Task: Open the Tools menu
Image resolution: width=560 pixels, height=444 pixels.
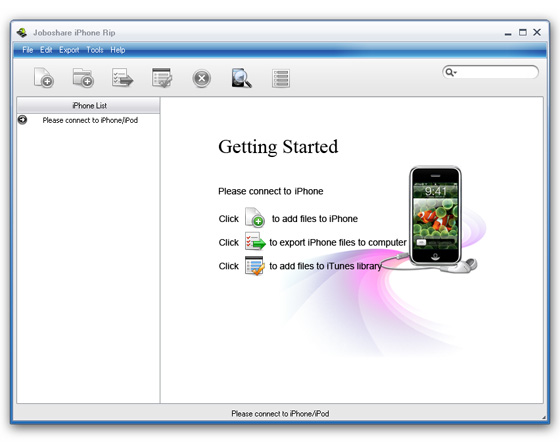Action: [95, 50]
